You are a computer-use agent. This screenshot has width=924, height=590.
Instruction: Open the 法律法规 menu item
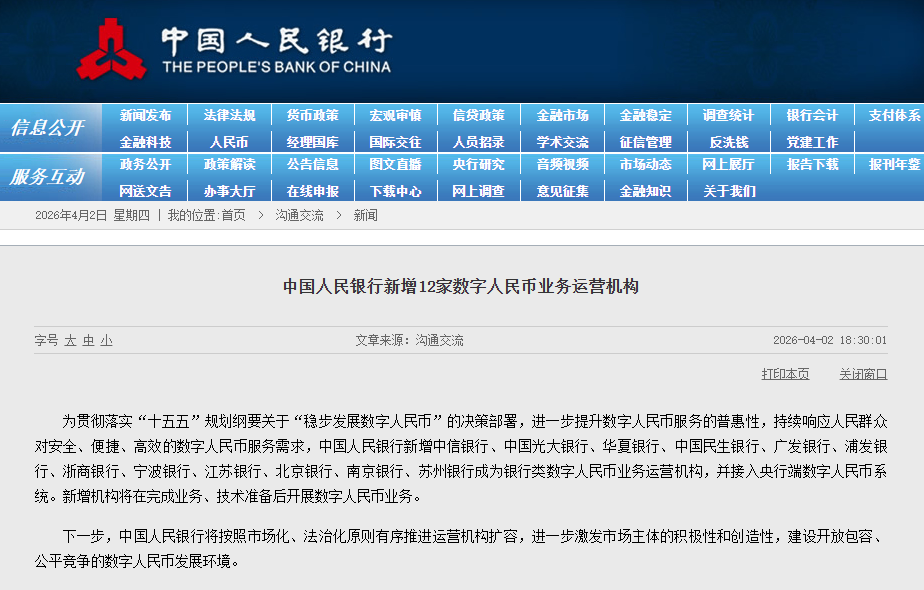(x=229, y=116)
